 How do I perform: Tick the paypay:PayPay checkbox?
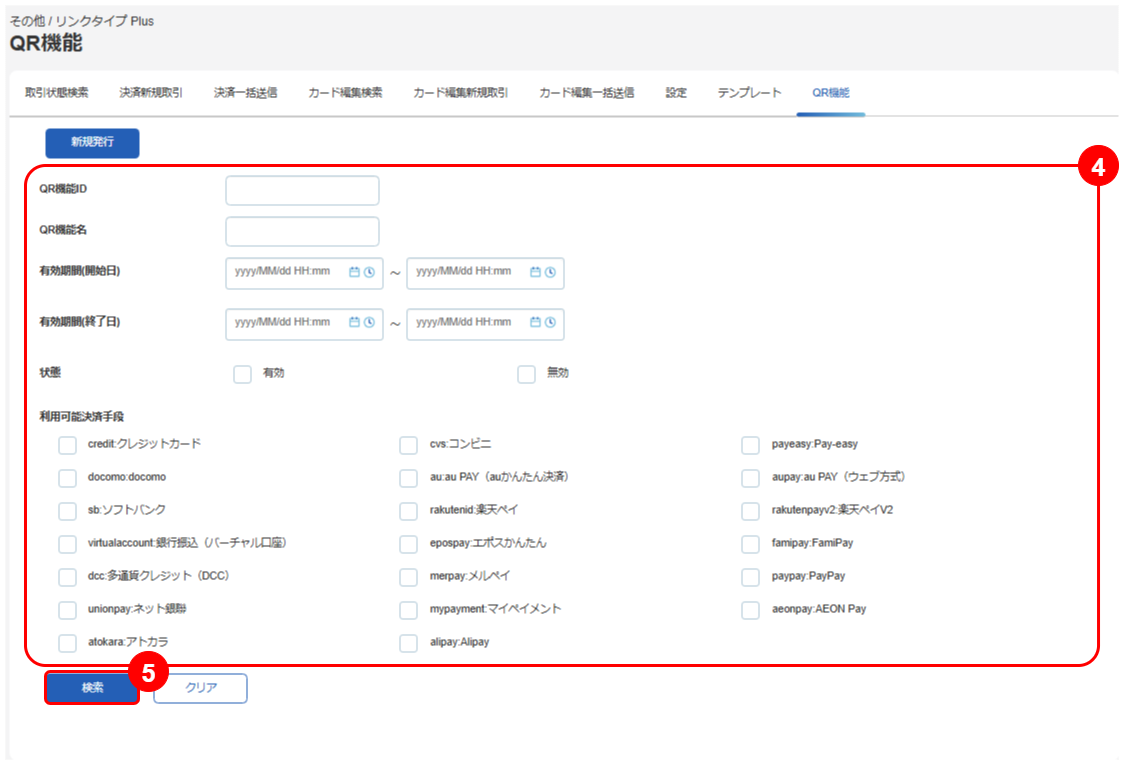point(751,577)
